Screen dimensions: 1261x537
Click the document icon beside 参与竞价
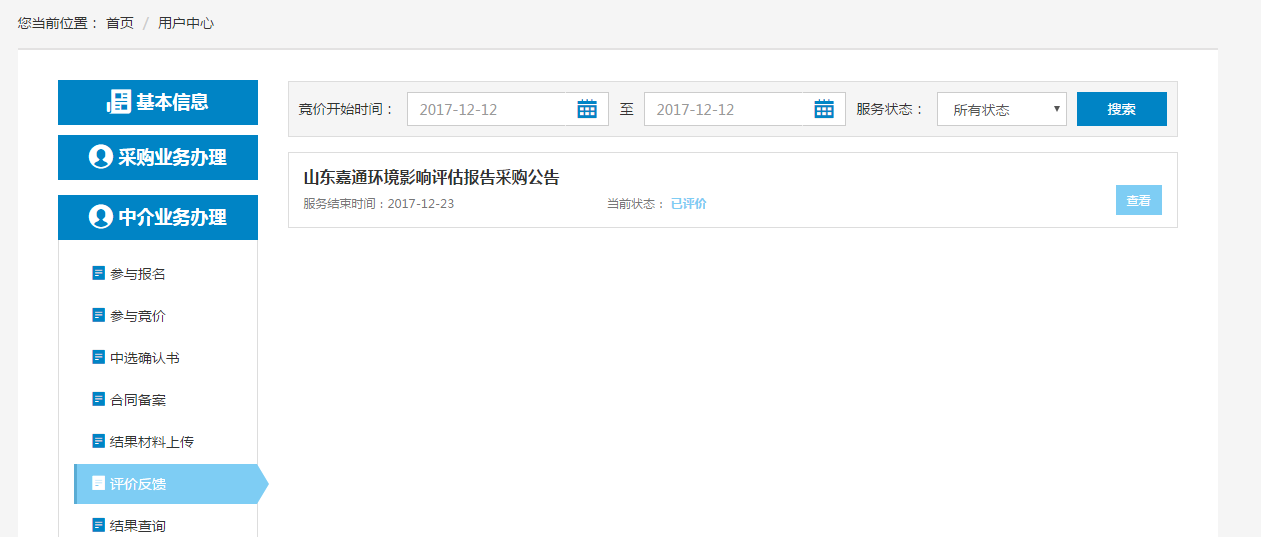click(x=98, y=315)
